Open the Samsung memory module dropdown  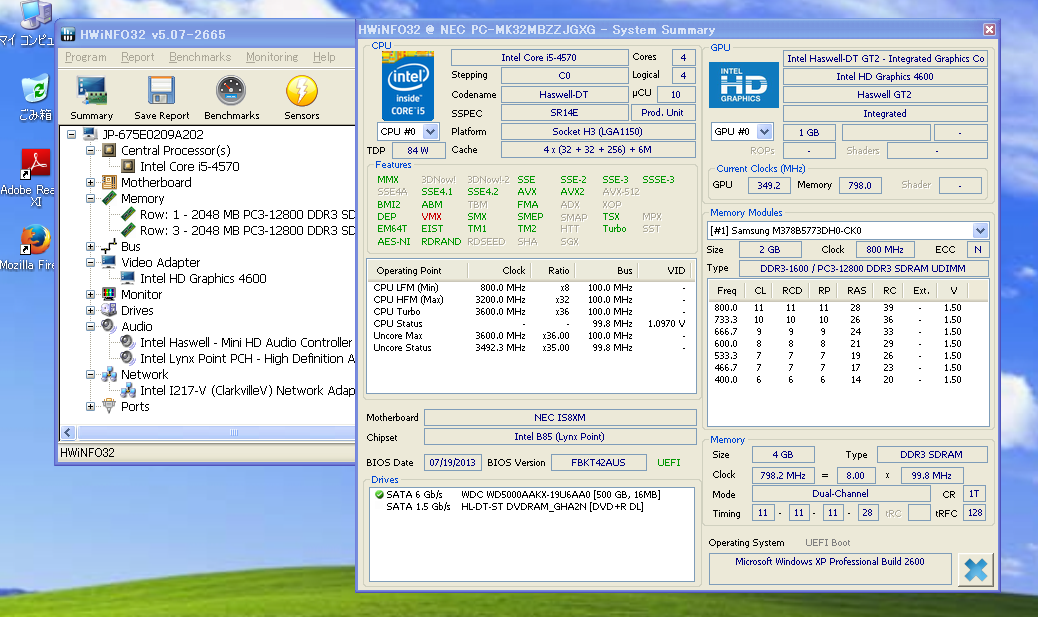tap(979, 231)
